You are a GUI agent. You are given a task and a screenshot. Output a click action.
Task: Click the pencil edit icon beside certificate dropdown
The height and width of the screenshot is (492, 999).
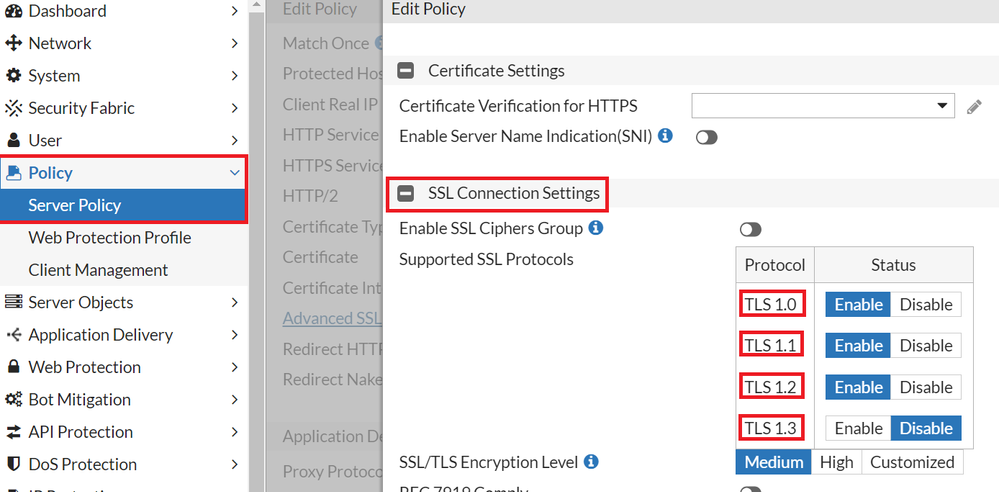(x=974, y=106)
